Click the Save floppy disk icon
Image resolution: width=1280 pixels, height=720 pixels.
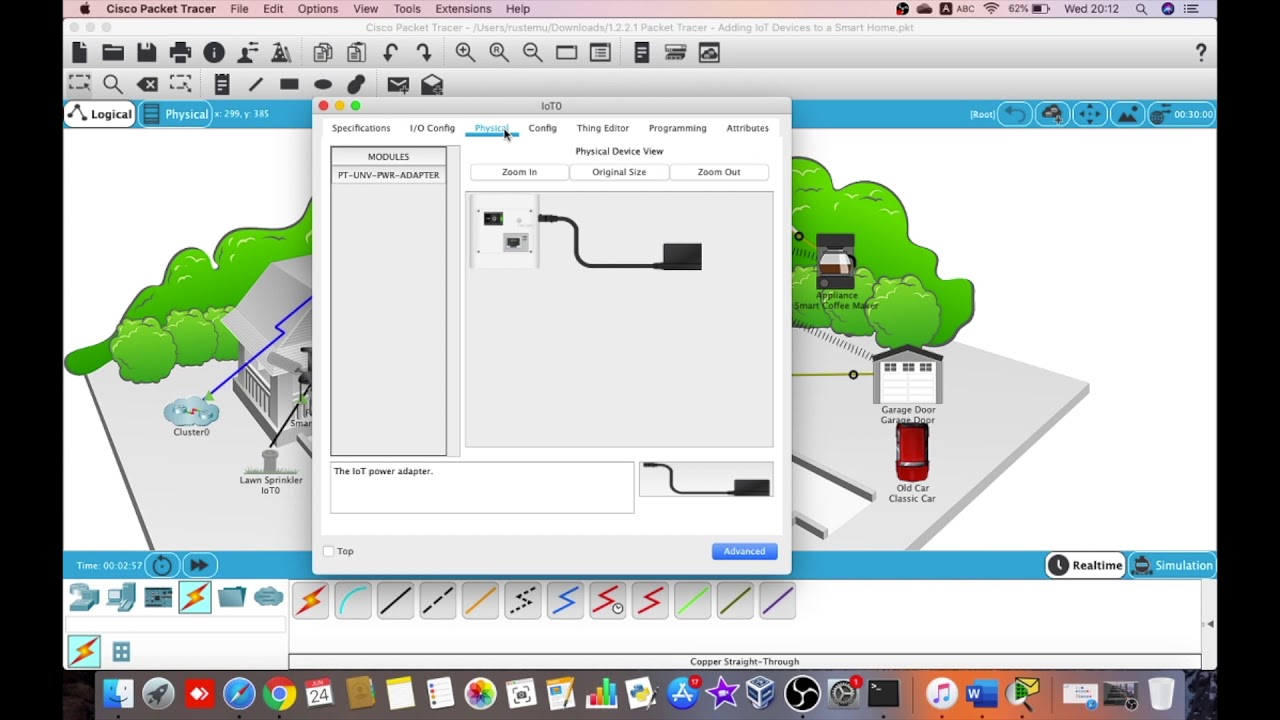tap(146, 53)
